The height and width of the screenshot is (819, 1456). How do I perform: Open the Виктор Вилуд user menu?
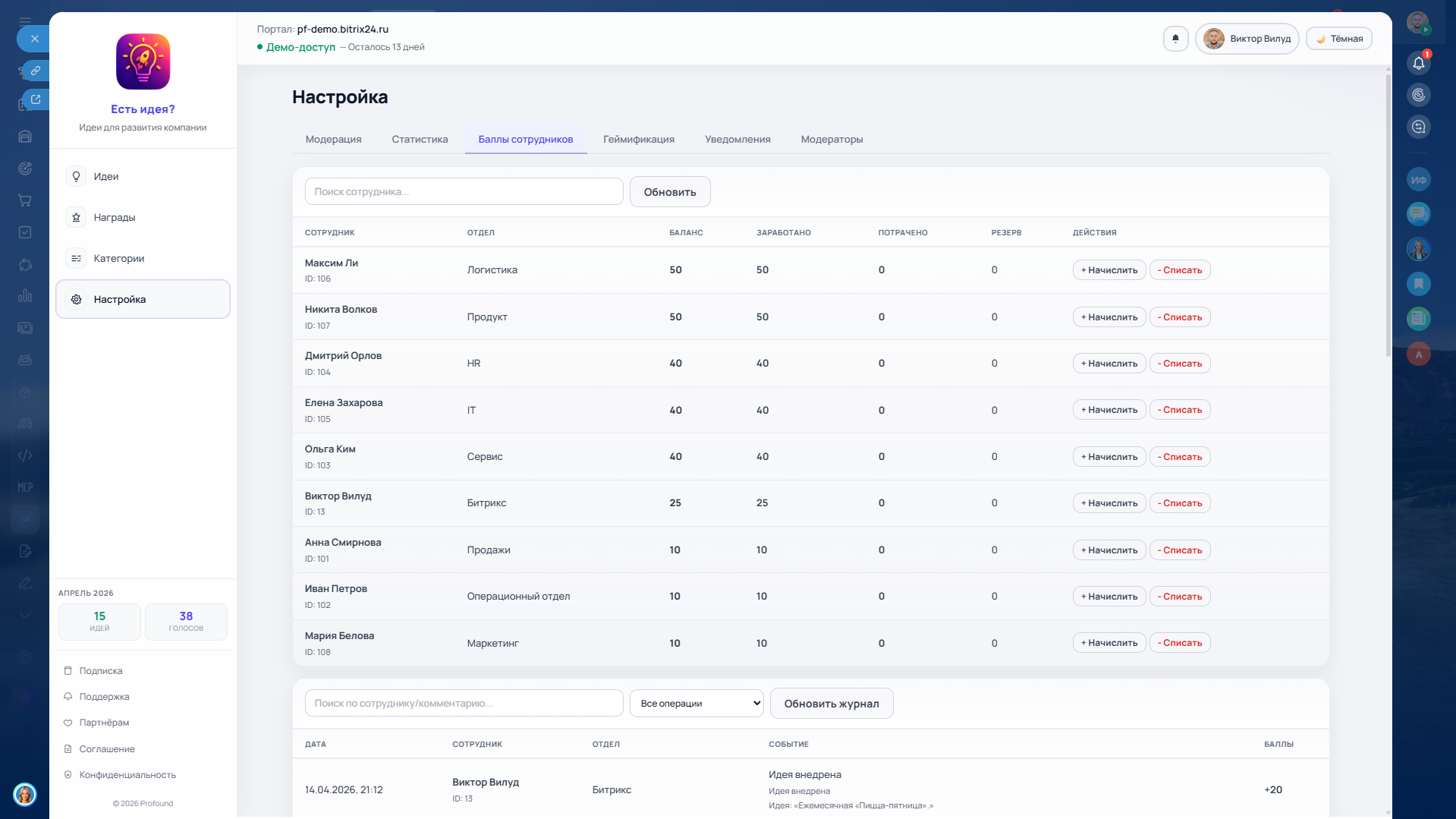(x=1247, y=39)
